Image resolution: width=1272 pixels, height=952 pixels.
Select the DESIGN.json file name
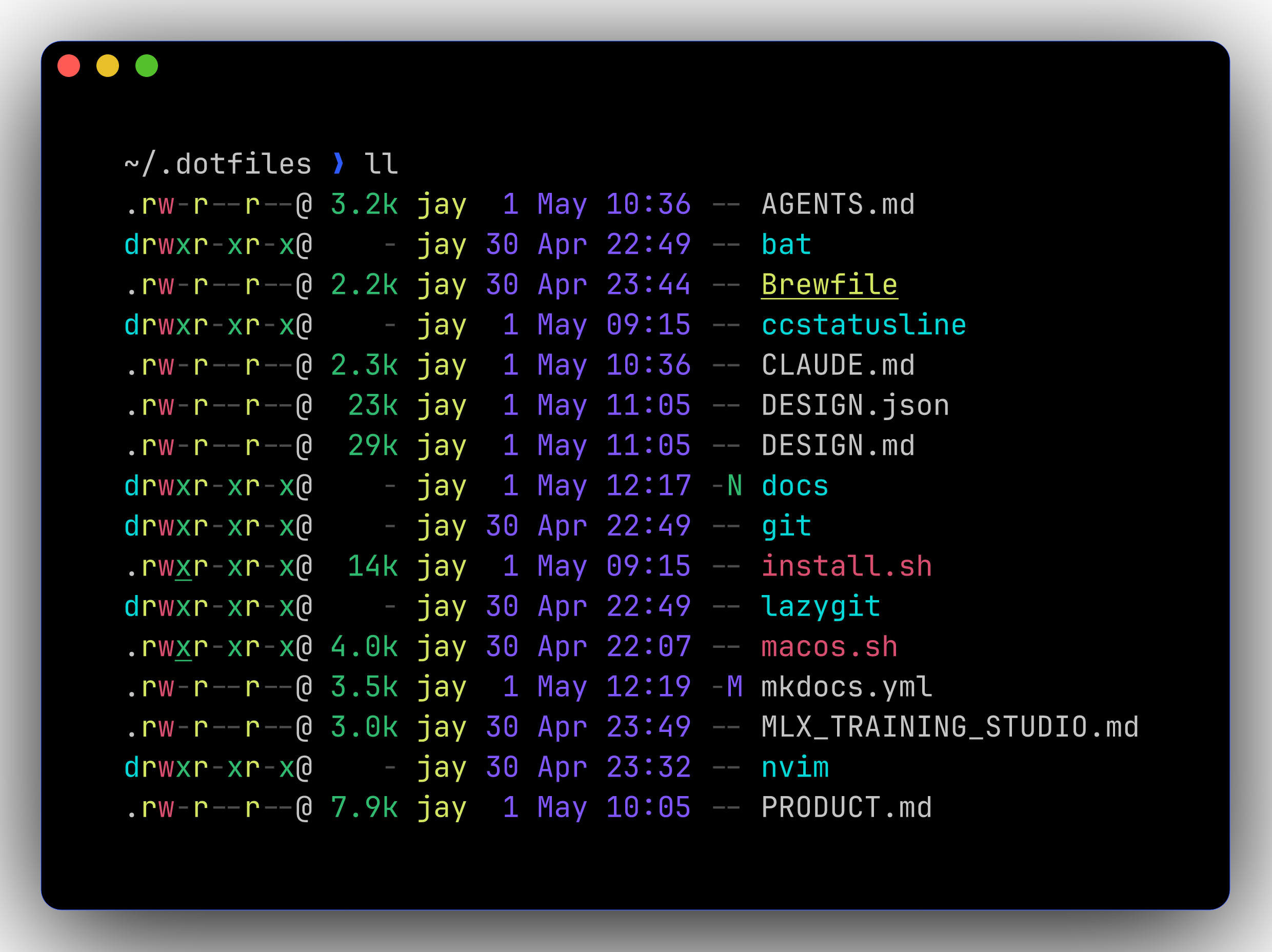[x=855, y=406]
